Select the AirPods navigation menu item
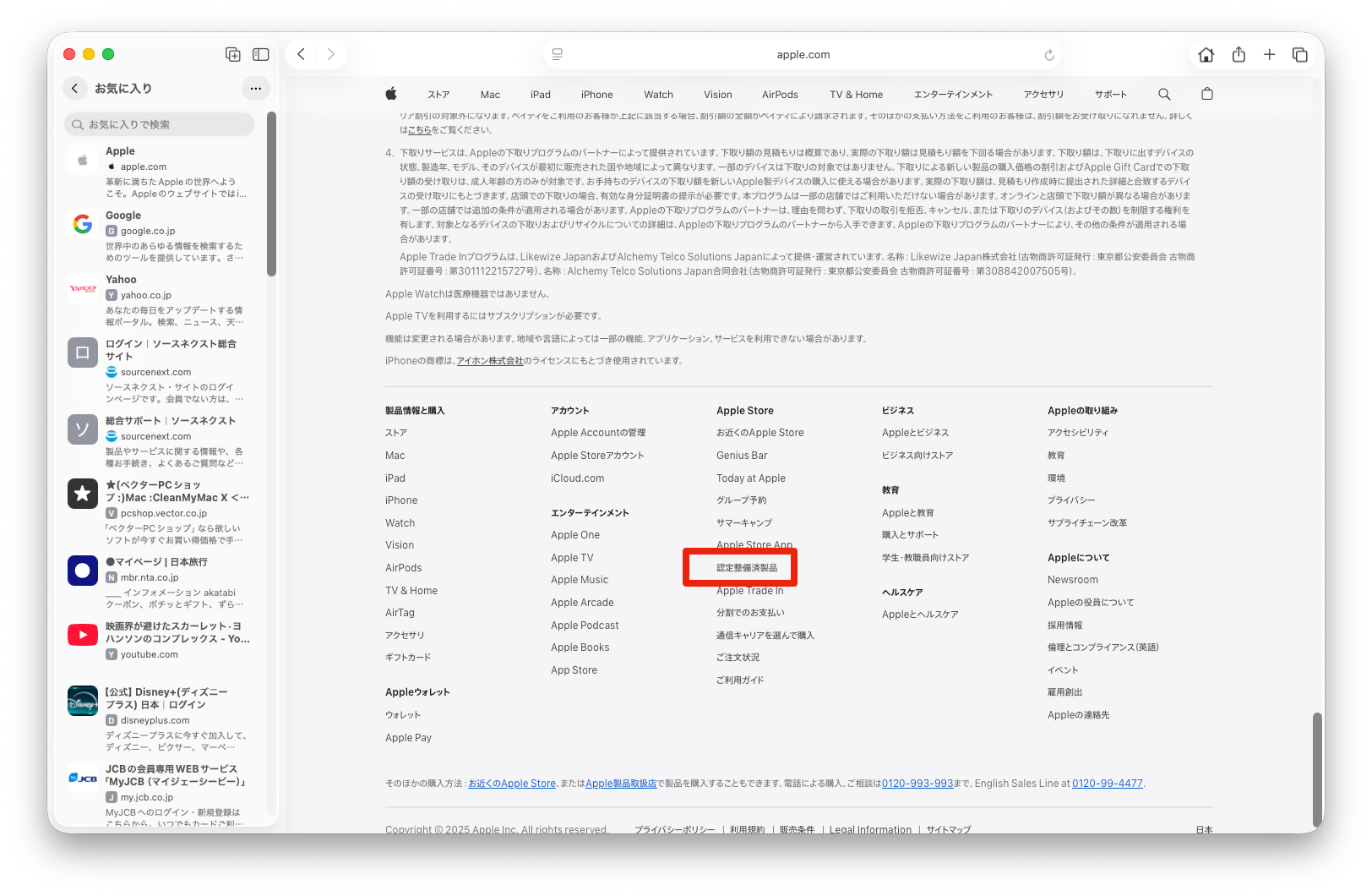 [x=780, y=95]
